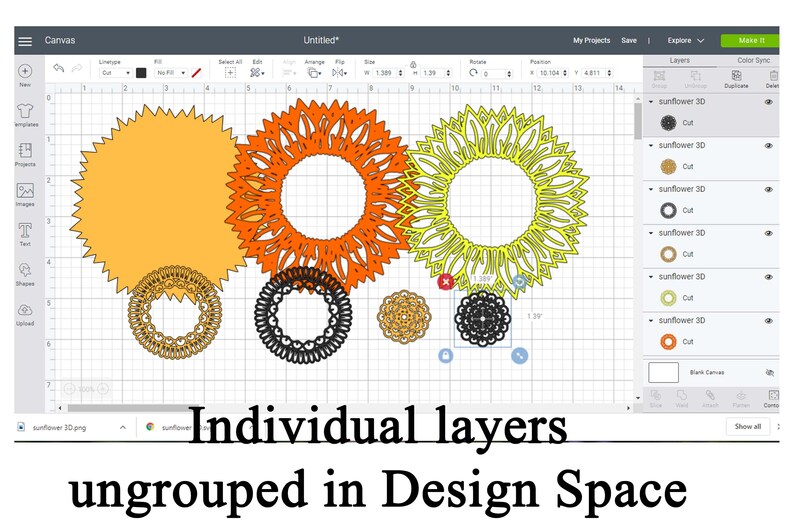
Task: Click the Duplicate icon in Layers panel
Action: click(736, 75)
